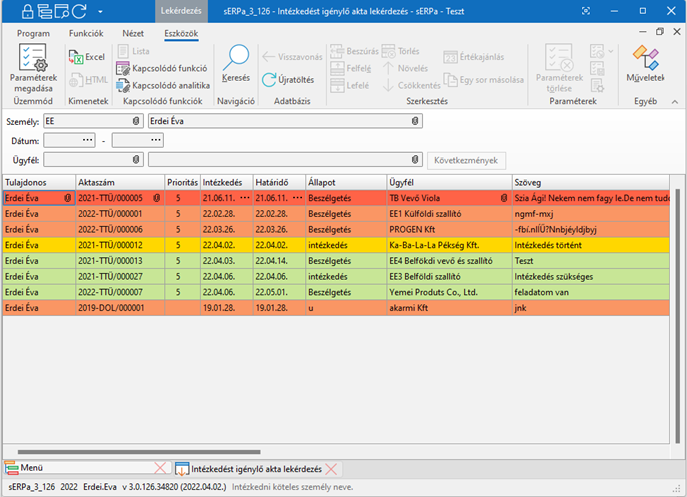Open the quick access toolbar dropdown arrow

pyautogui.click(x=104, y=13)
